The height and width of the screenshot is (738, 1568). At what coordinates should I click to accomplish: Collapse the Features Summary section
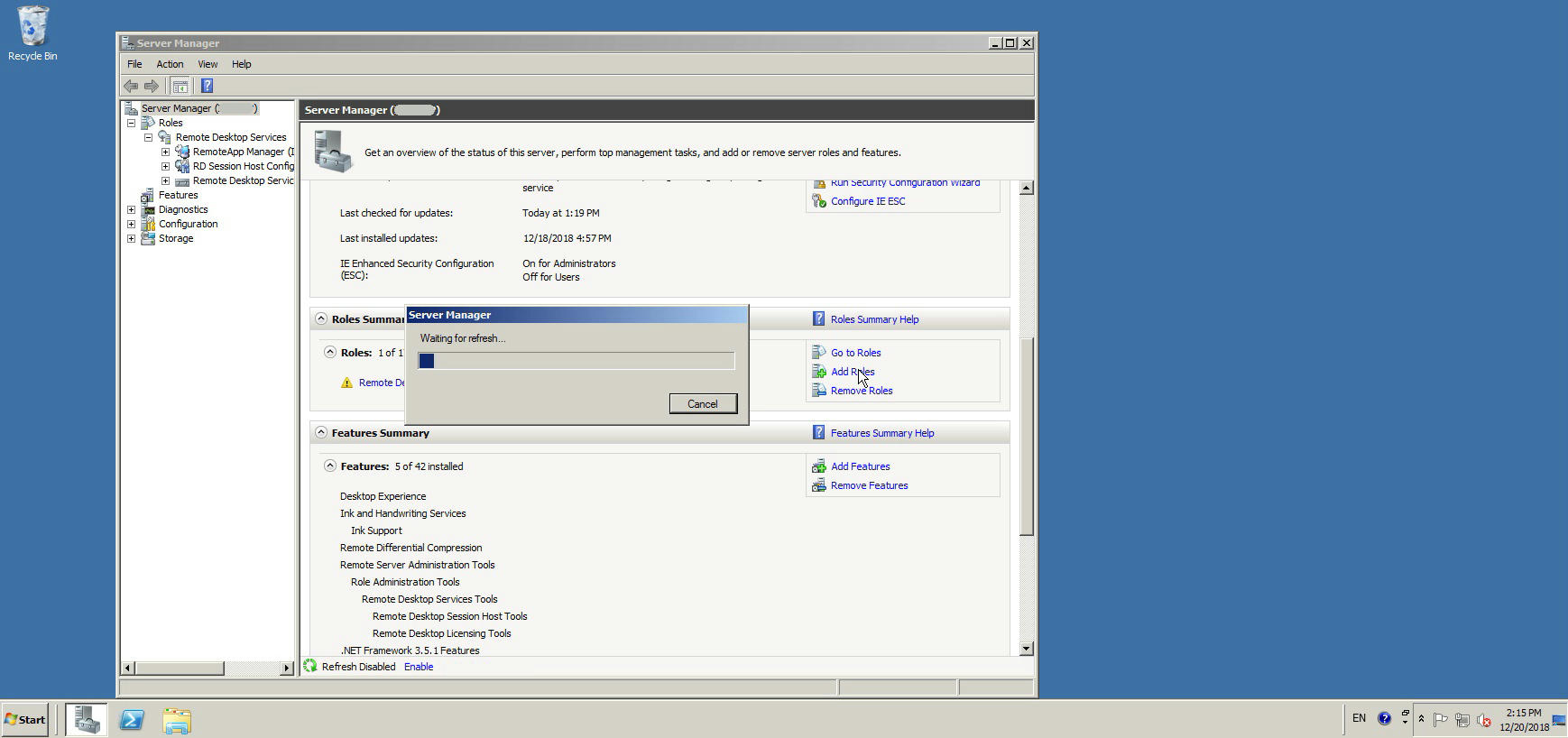tap(321, 432)
